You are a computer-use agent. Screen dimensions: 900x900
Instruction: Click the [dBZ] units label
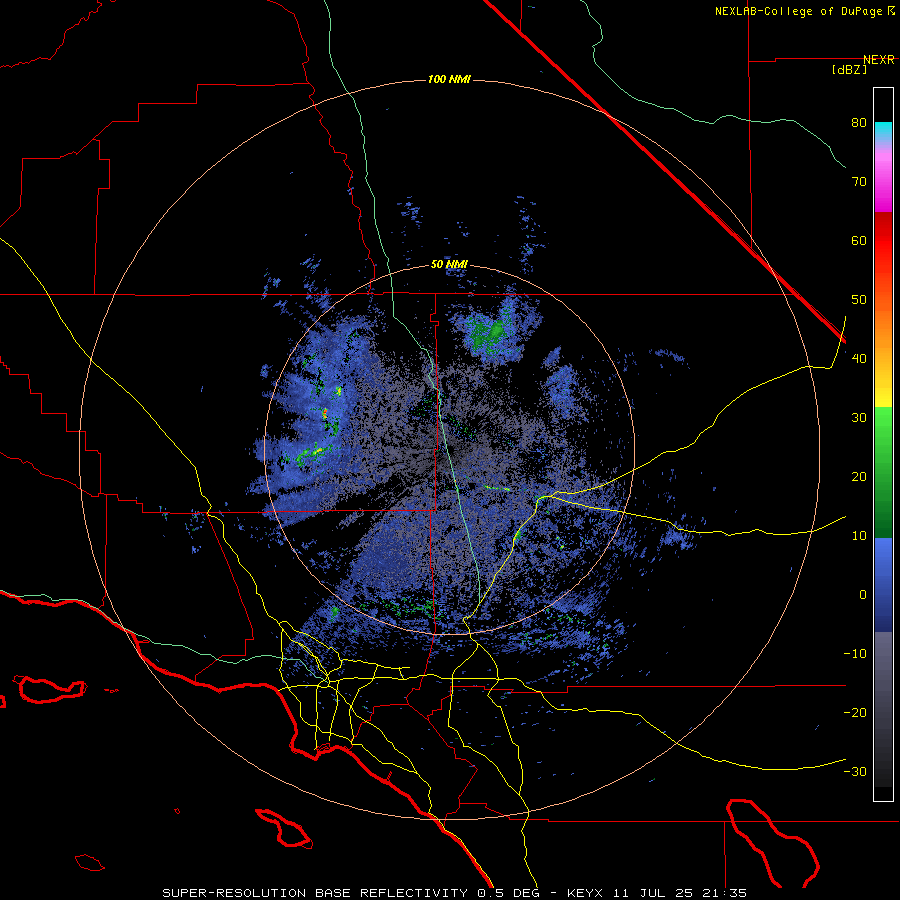pos(849,70)
